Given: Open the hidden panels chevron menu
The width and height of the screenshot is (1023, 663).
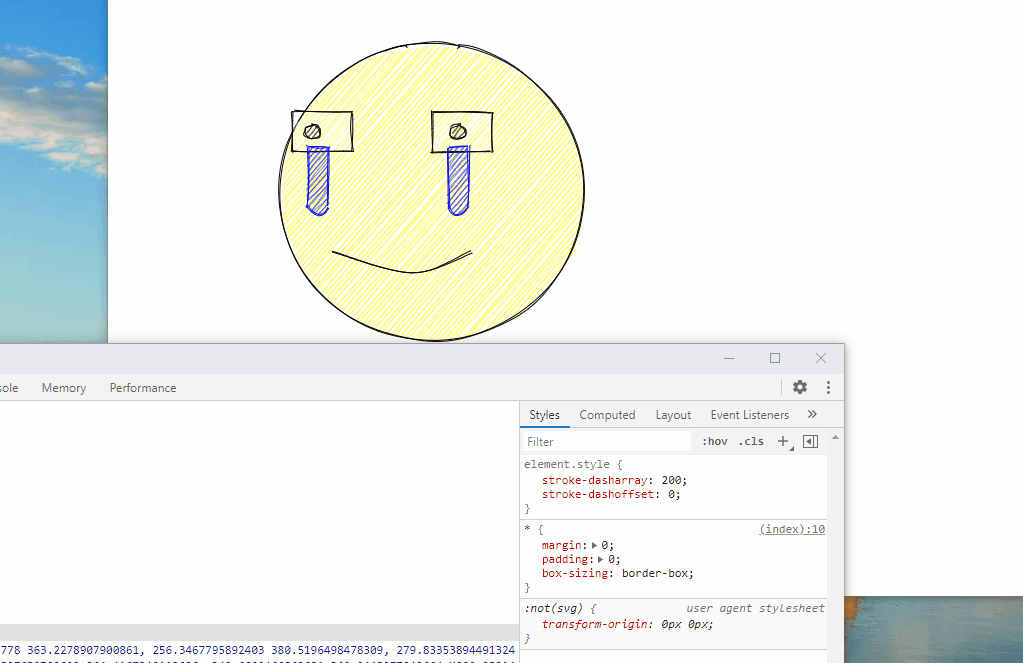Looking at the screenshot, I should coord(812,413).
